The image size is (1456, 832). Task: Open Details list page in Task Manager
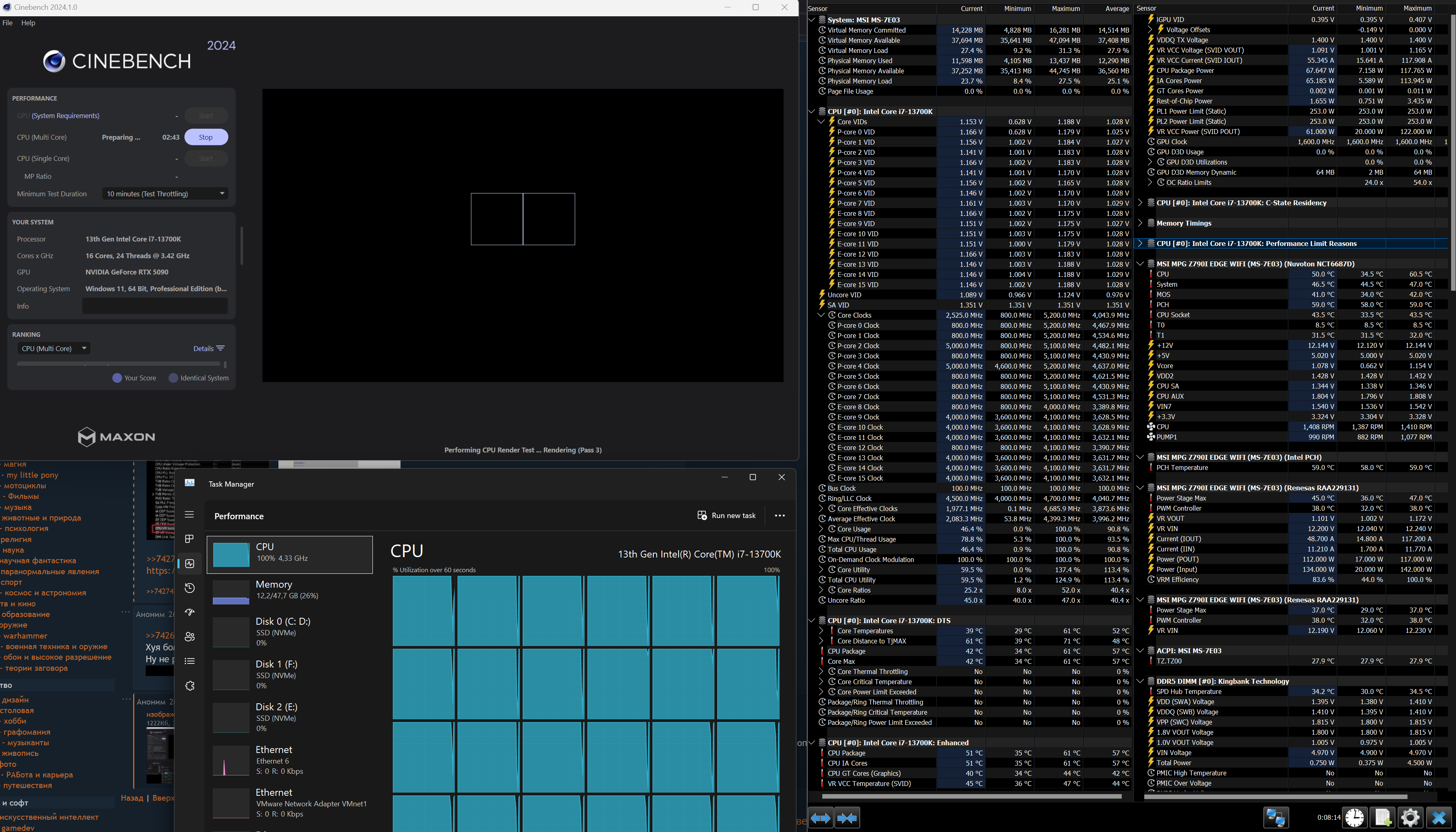coord(190,661)
